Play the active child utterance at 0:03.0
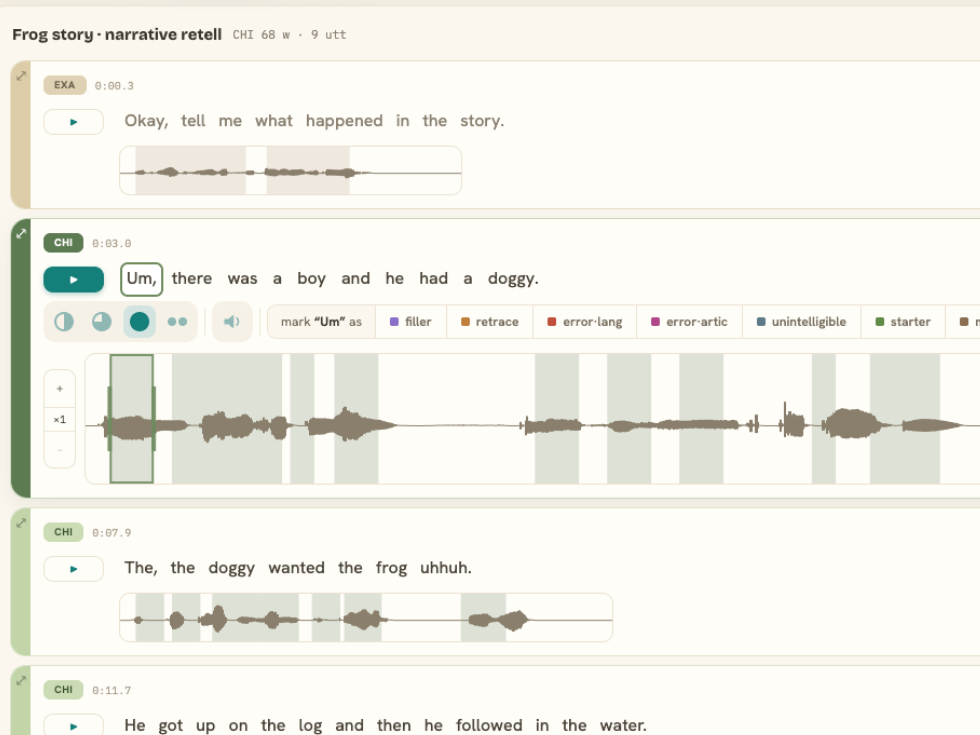The image size is (980, 735). coord(74,279)
